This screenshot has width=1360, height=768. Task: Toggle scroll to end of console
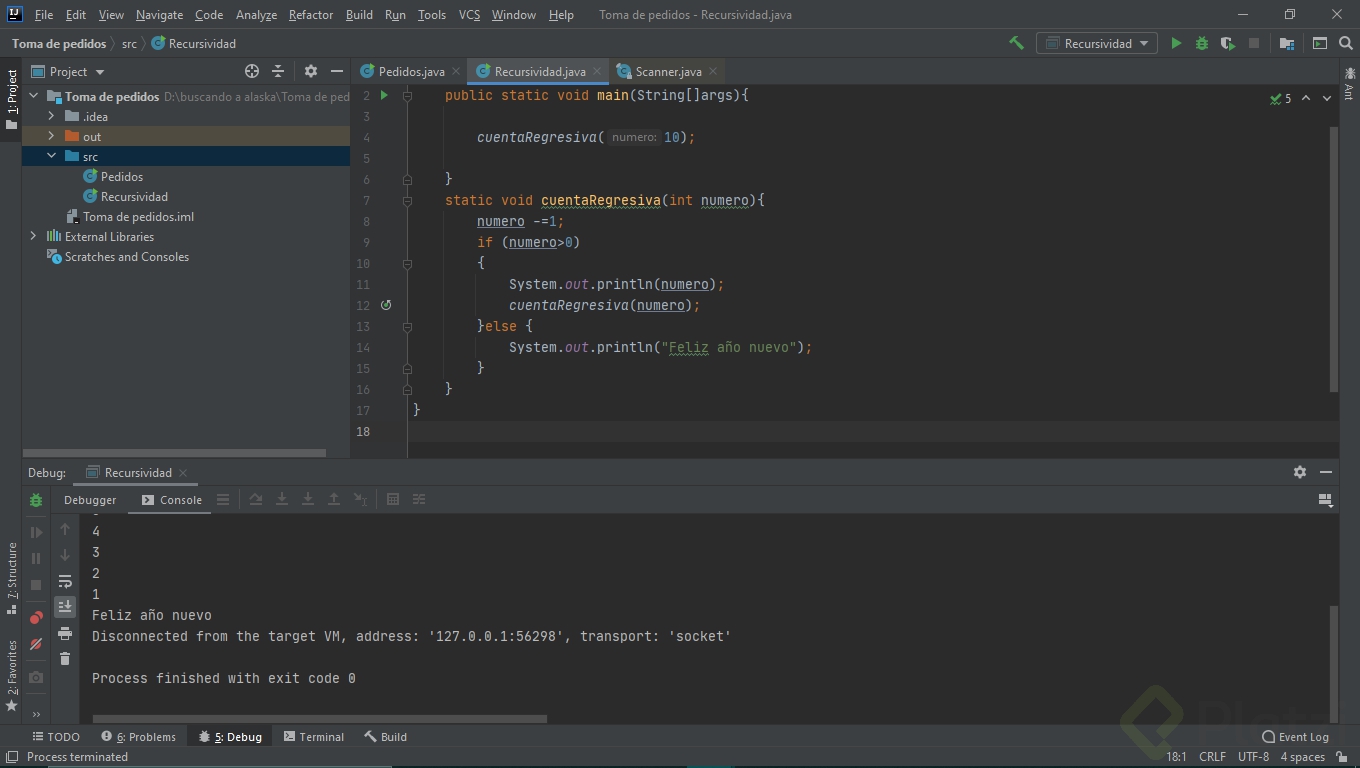(x=65, y=607)
